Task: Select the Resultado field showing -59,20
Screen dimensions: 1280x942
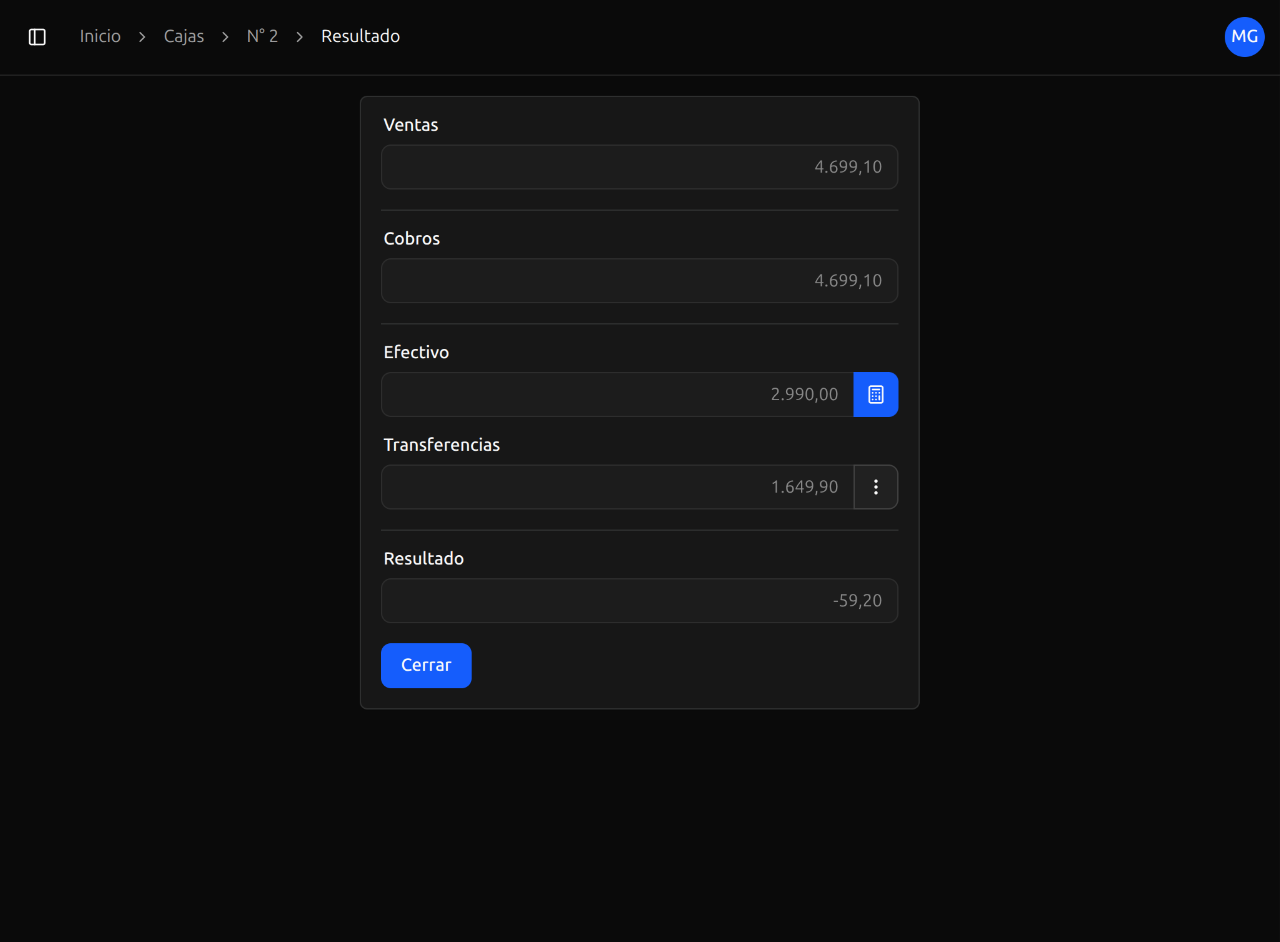Action: pyautogui.click(x=639, y=601)
